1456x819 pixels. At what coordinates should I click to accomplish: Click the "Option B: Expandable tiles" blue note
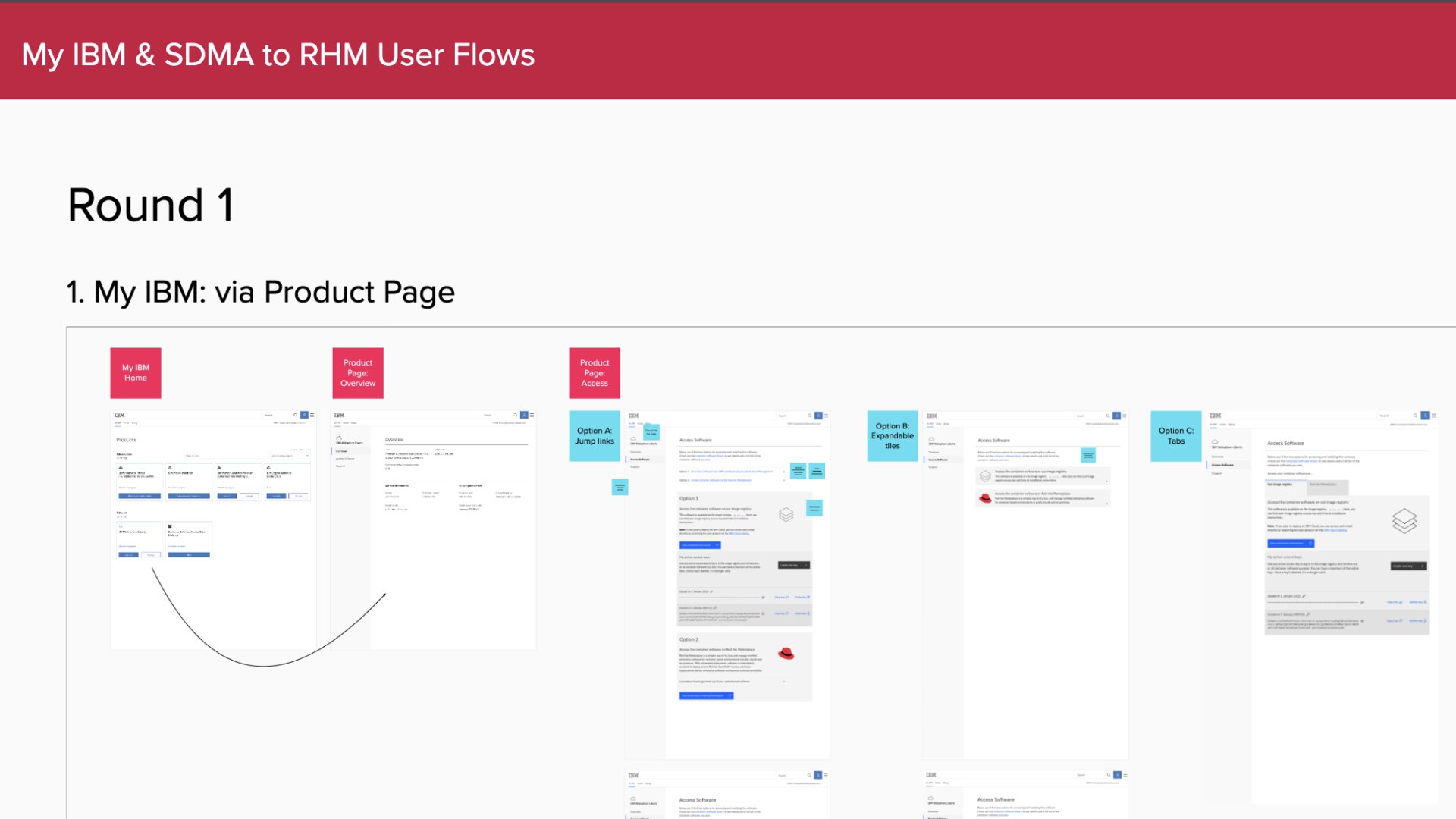click(x=893, y=436)
